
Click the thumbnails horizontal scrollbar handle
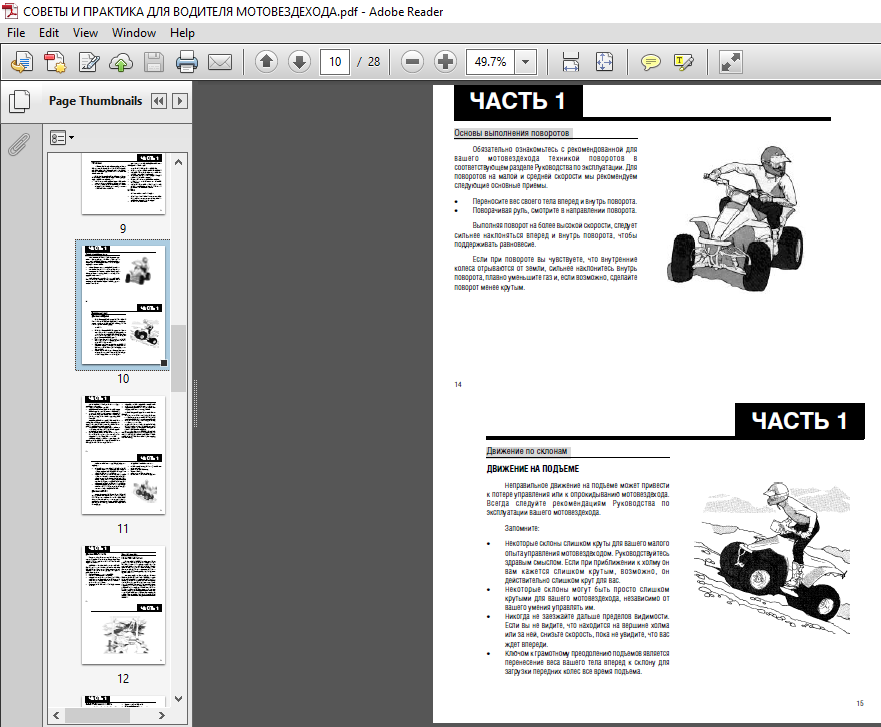[98, 715]
